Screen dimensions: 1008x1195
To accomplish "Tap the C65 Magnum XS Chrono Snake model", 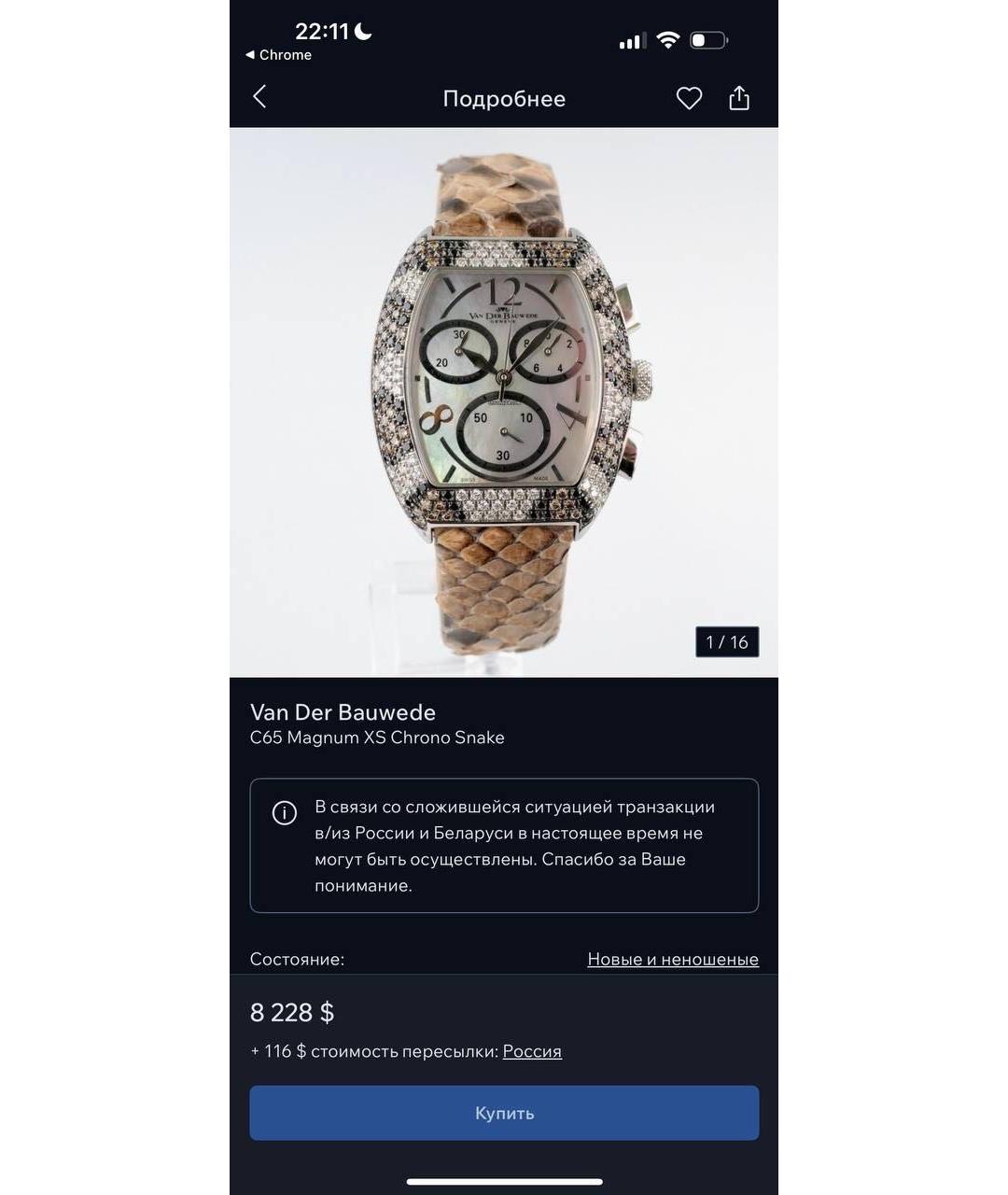I will [377, 738].
